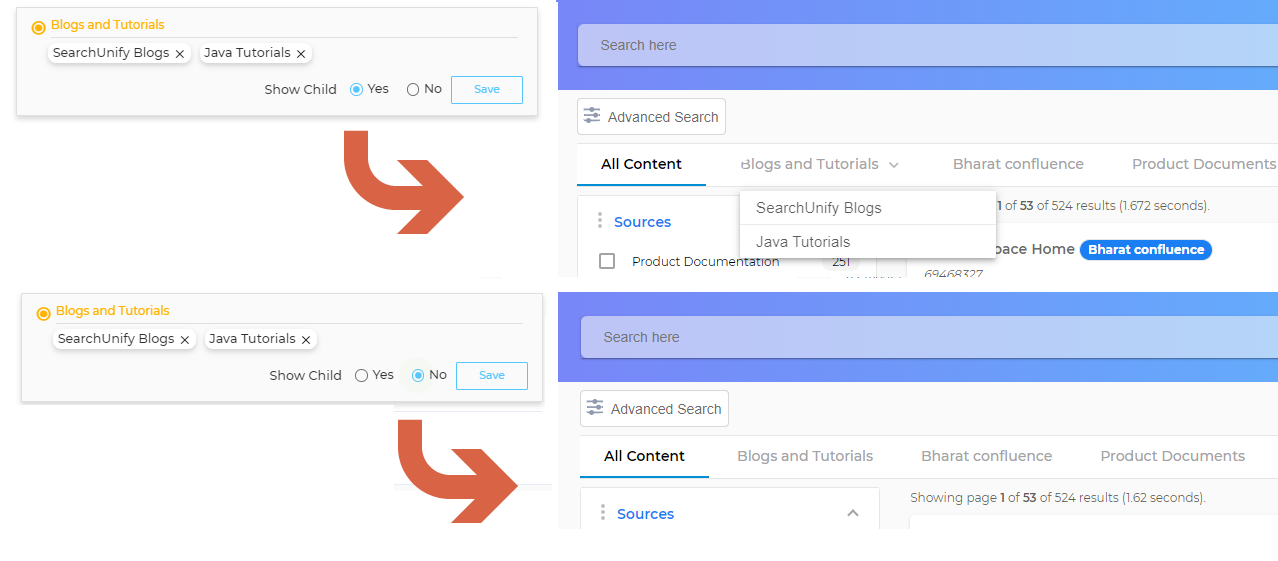Screen dimensions: 1278x561
Task: Click the dots handle beside top Sources
Action: pyautogui.click(x=600, y=221)
